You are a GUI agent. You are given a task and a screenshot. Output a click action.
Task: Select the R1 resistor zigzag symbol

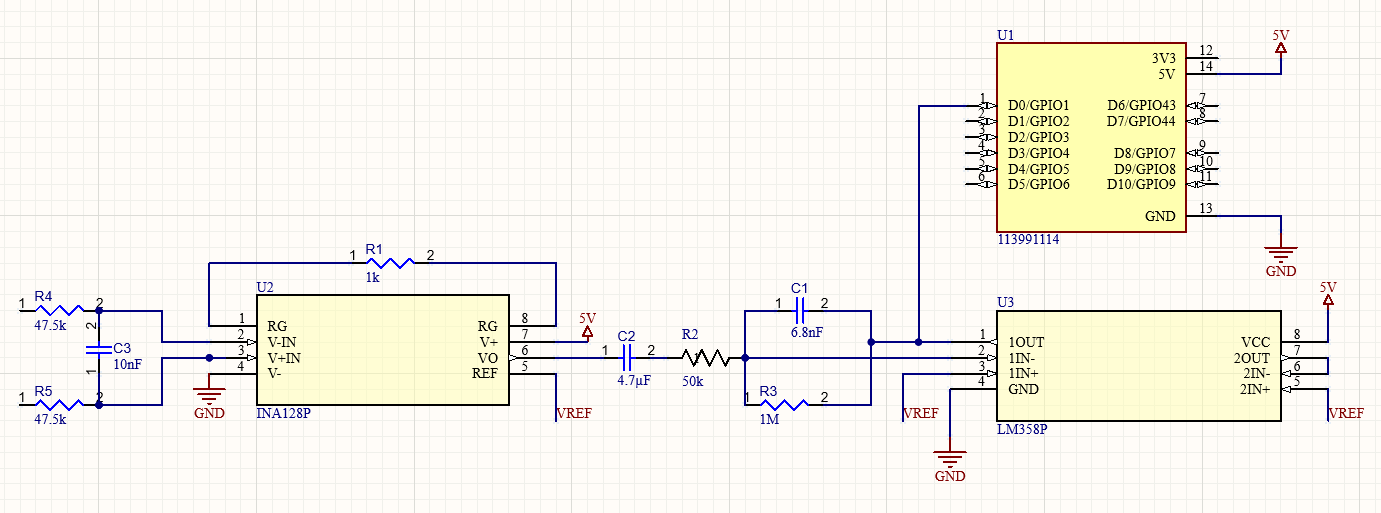pos(392,263)
